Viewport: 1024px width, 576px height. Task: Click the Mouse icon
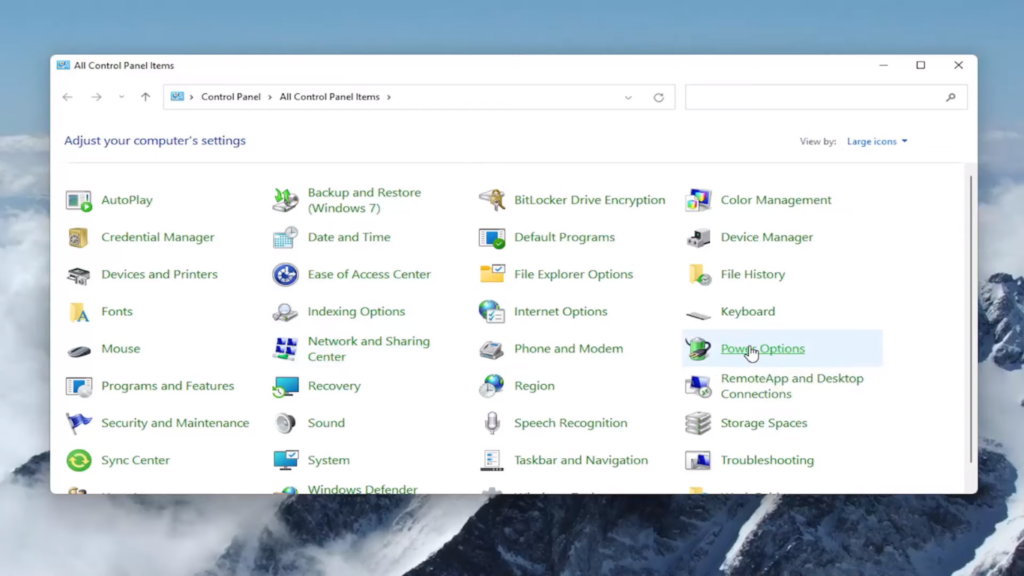(79, 351)
